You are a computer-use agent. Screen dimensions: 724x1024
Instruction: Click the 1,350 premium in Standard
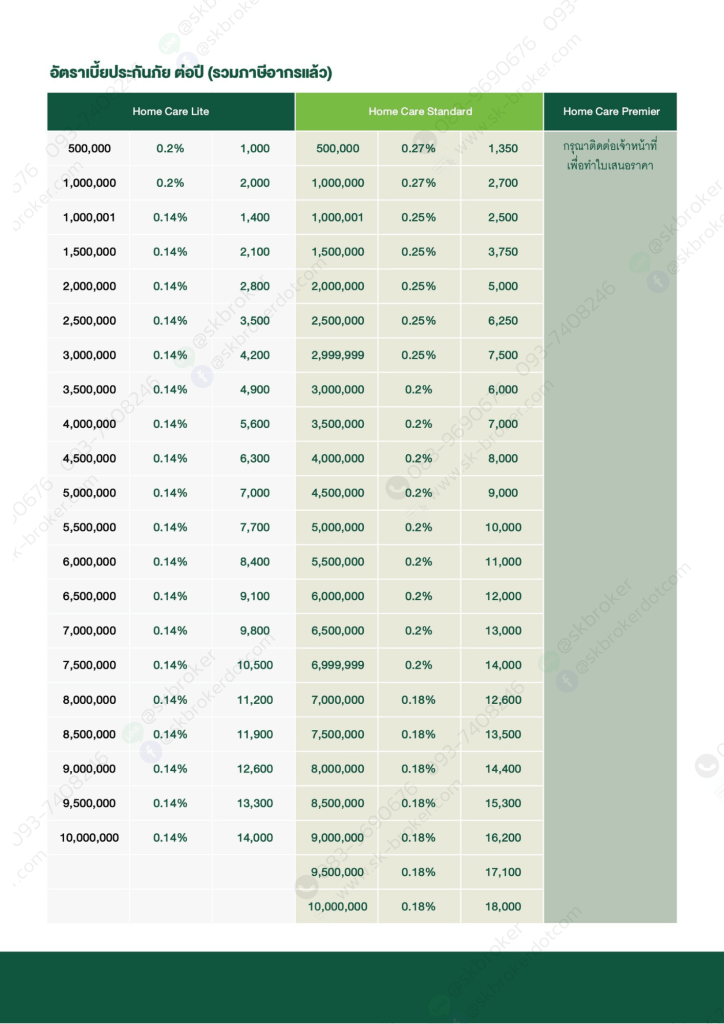click(503, 148)
